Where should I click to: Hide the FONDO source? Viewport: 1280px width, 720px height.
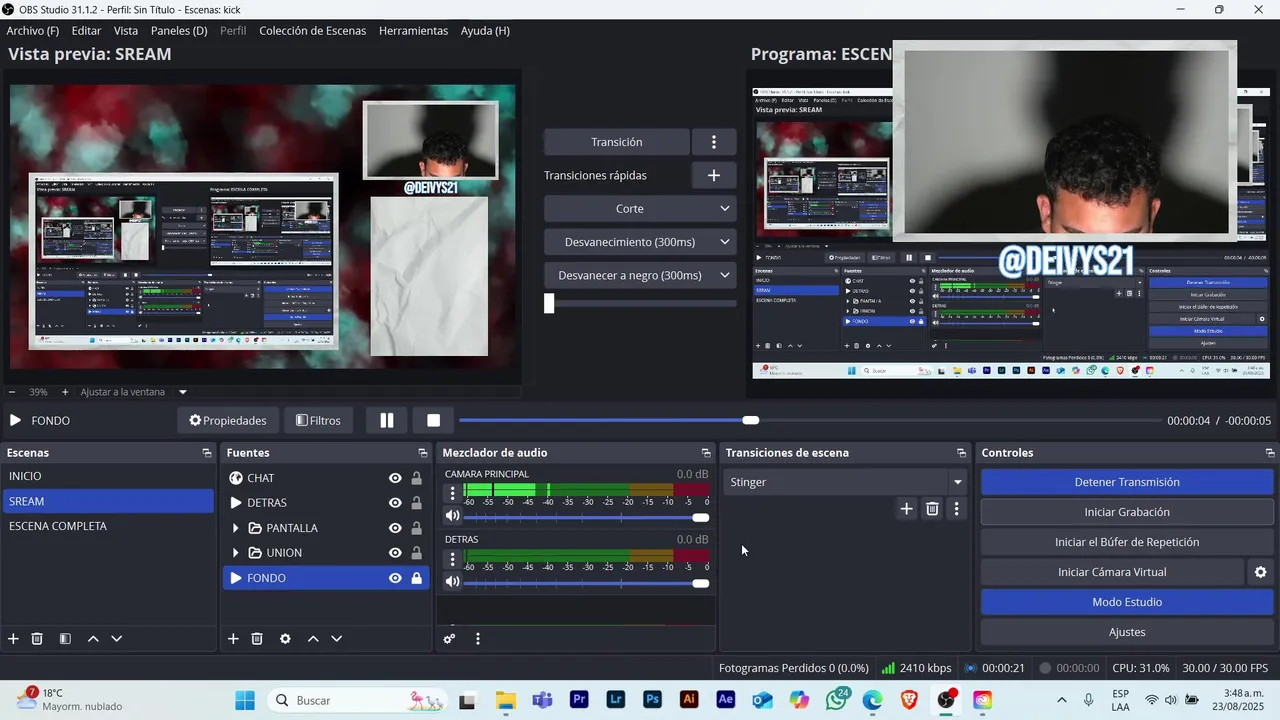tap(396, 578)
